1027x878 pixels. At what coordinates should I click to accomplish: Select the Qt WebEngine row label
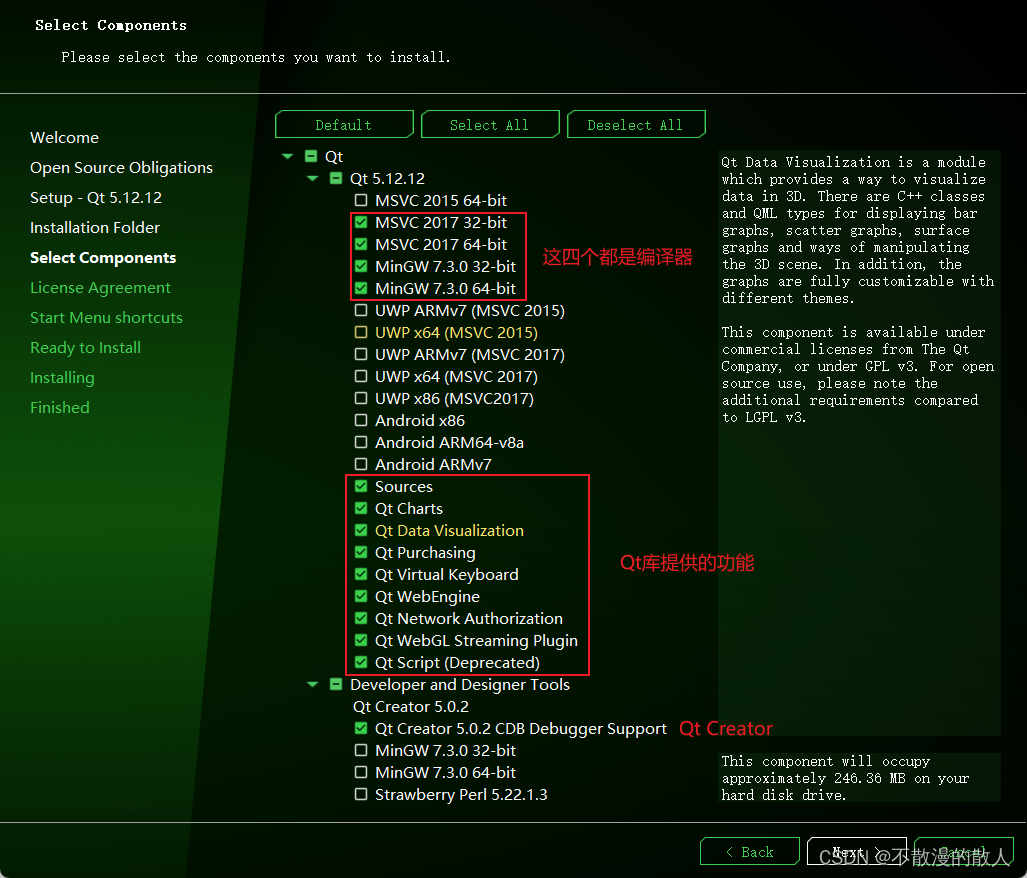point(427,596)
